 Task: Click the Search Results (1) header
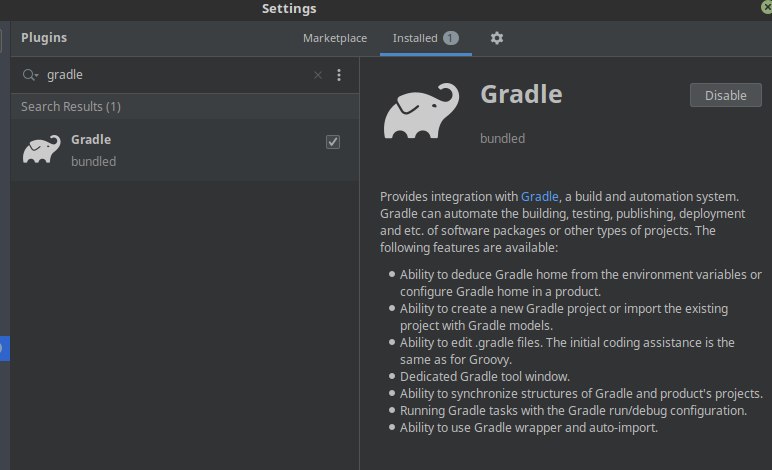click(71, 106)
